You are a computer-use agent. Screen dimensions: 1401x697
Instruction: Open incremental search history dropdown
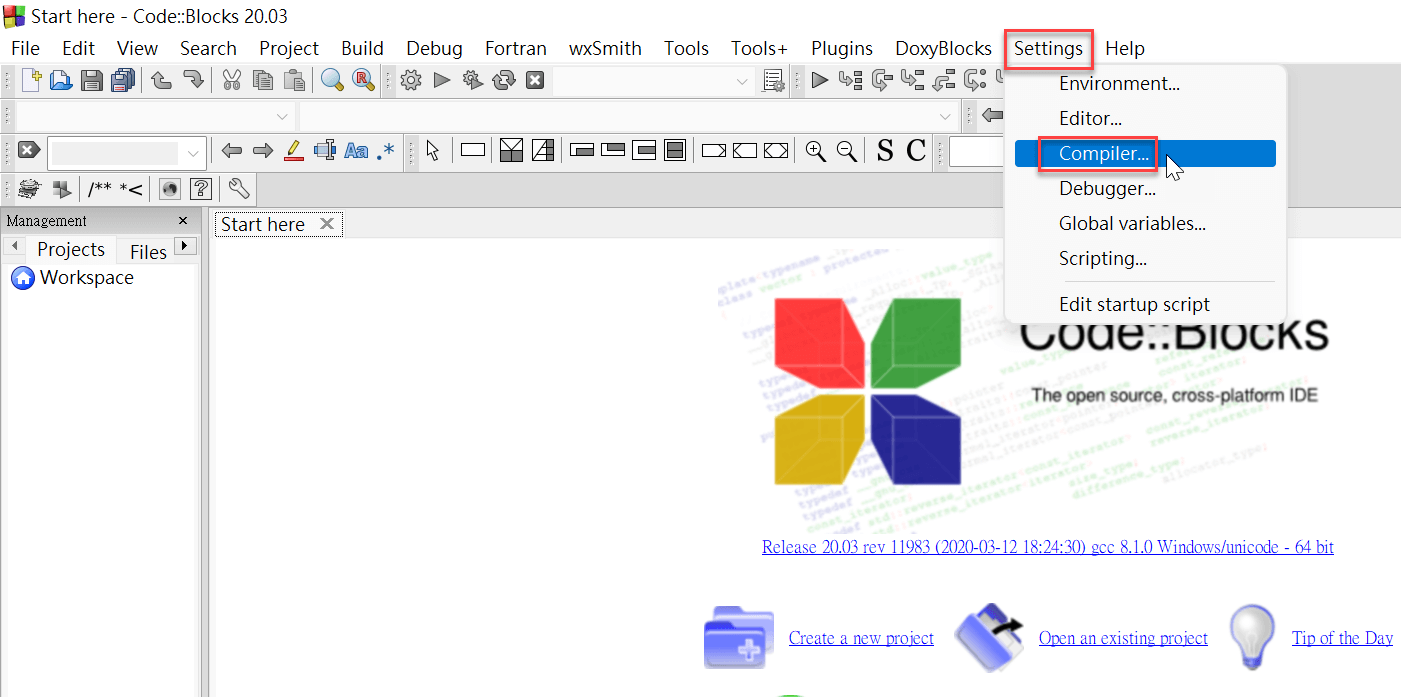[x=193, y=152]
